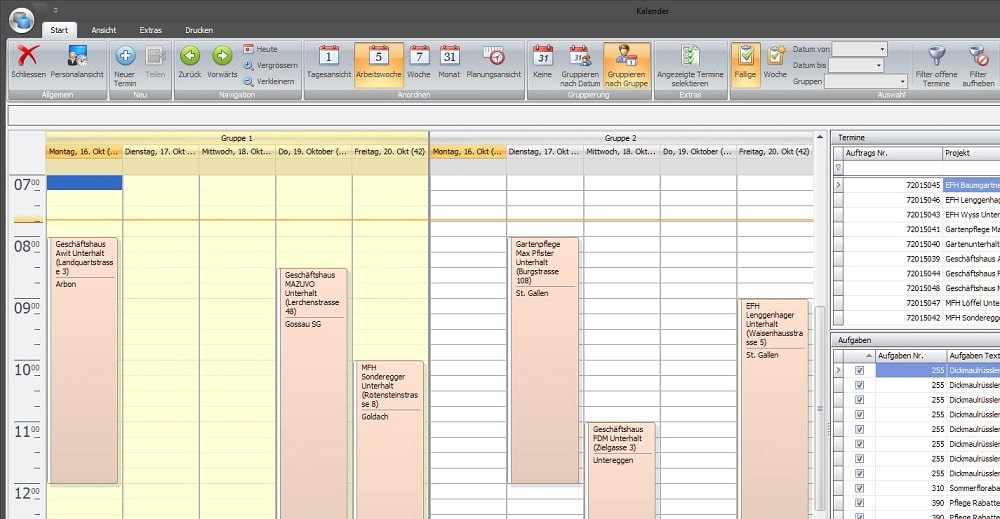Click Vergrössern to zoom in
Screen dimensions: 1000x519
click(x=270, y=65)
